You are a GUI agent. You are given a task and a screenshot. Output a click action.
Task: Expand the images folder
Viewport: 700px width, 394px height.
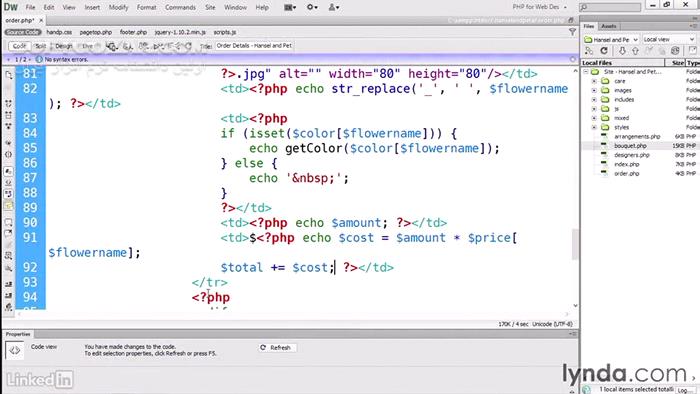[594, 90]
